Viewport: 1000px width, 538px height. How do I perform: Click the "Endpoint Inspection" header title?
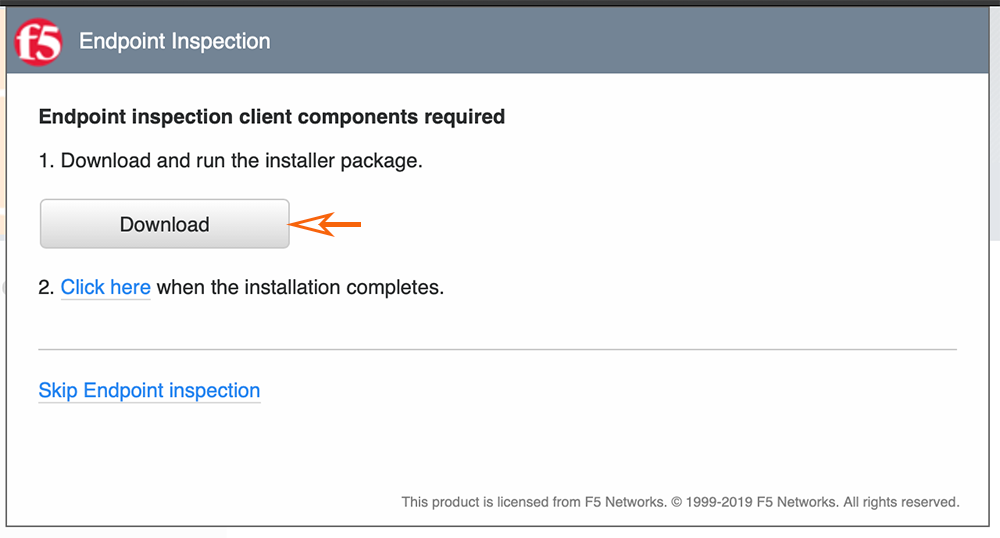tap(175, 42)
